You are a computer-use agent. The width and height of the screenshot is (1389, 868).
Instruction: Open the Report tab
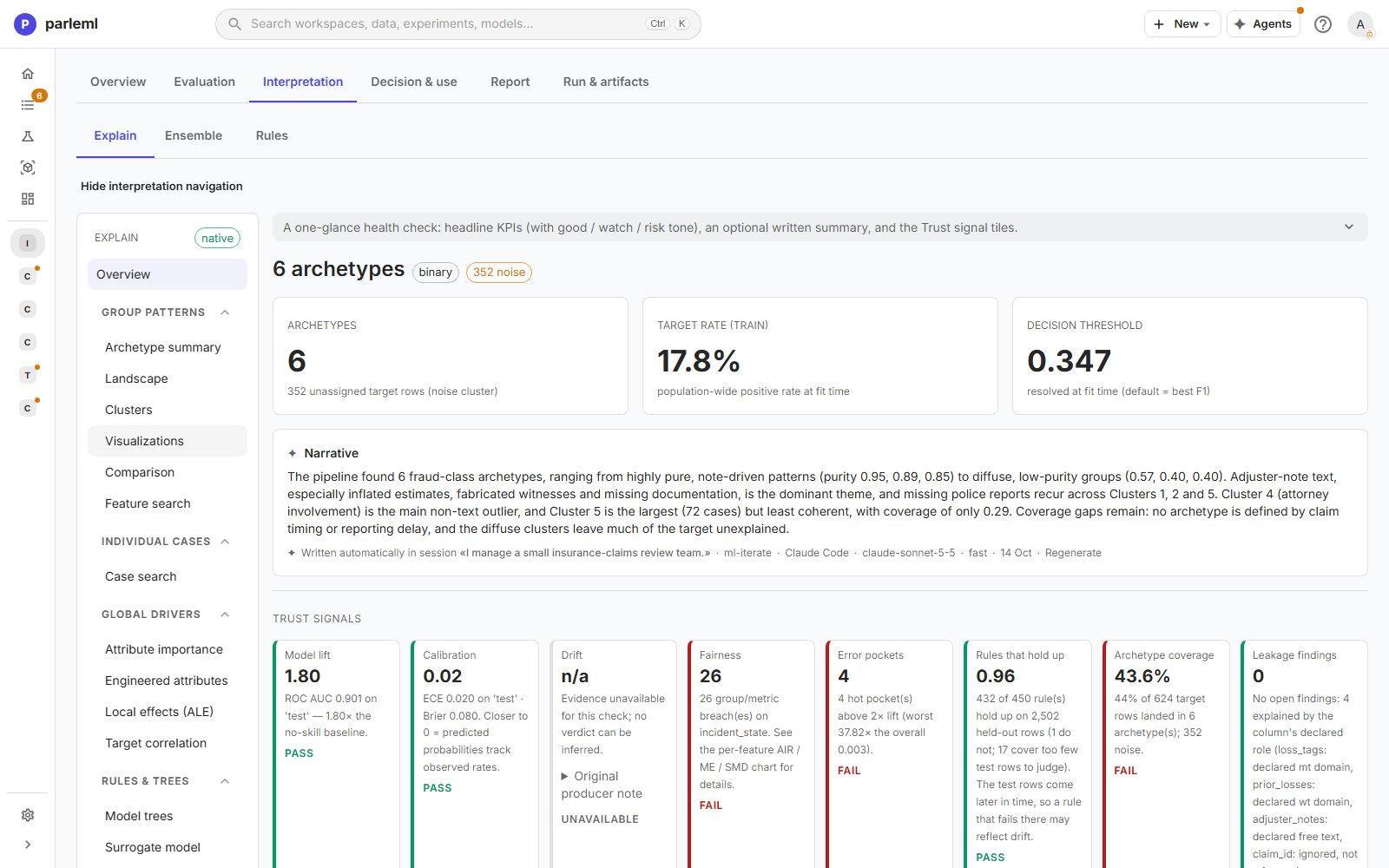[510, 82]
